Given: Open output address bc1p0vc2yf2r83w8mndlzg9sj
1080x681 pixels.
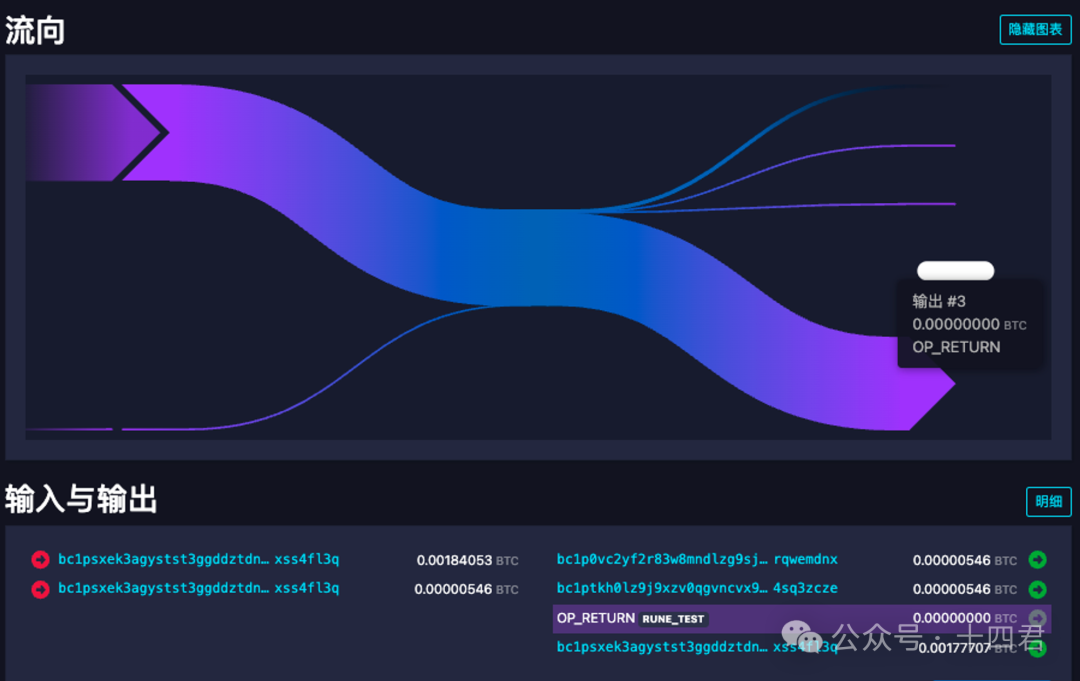Looking at the screenshot, I should (696, 560).
